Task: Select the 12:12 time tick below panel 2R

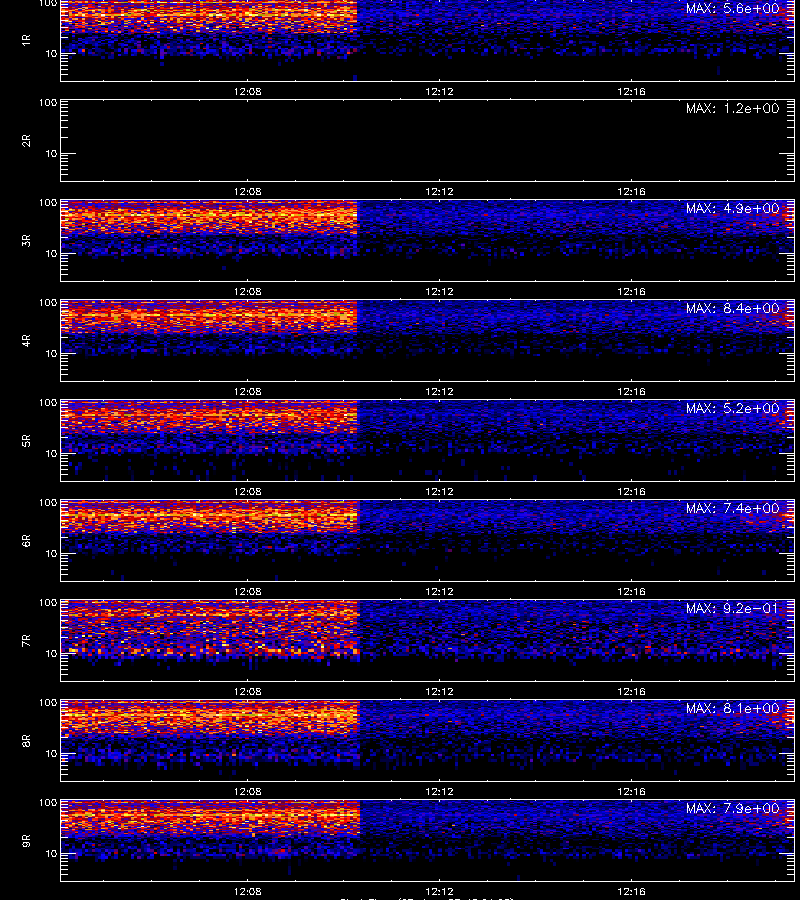Action: (x=439, y=191)
